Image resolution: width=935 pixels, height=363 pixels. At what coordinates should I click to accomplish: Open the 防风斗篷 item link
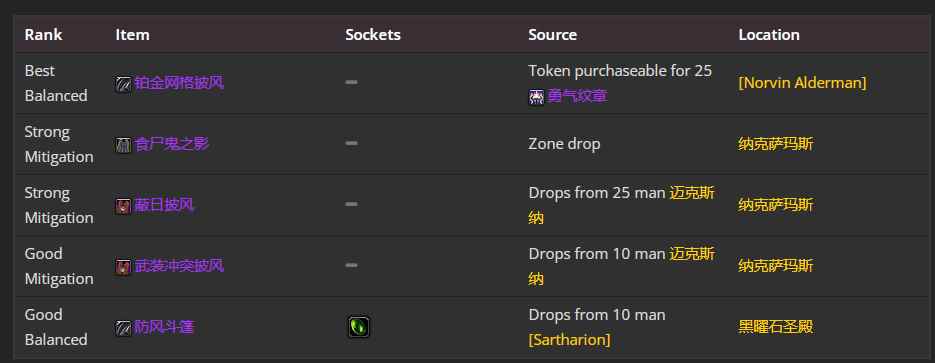pos(164,327)
